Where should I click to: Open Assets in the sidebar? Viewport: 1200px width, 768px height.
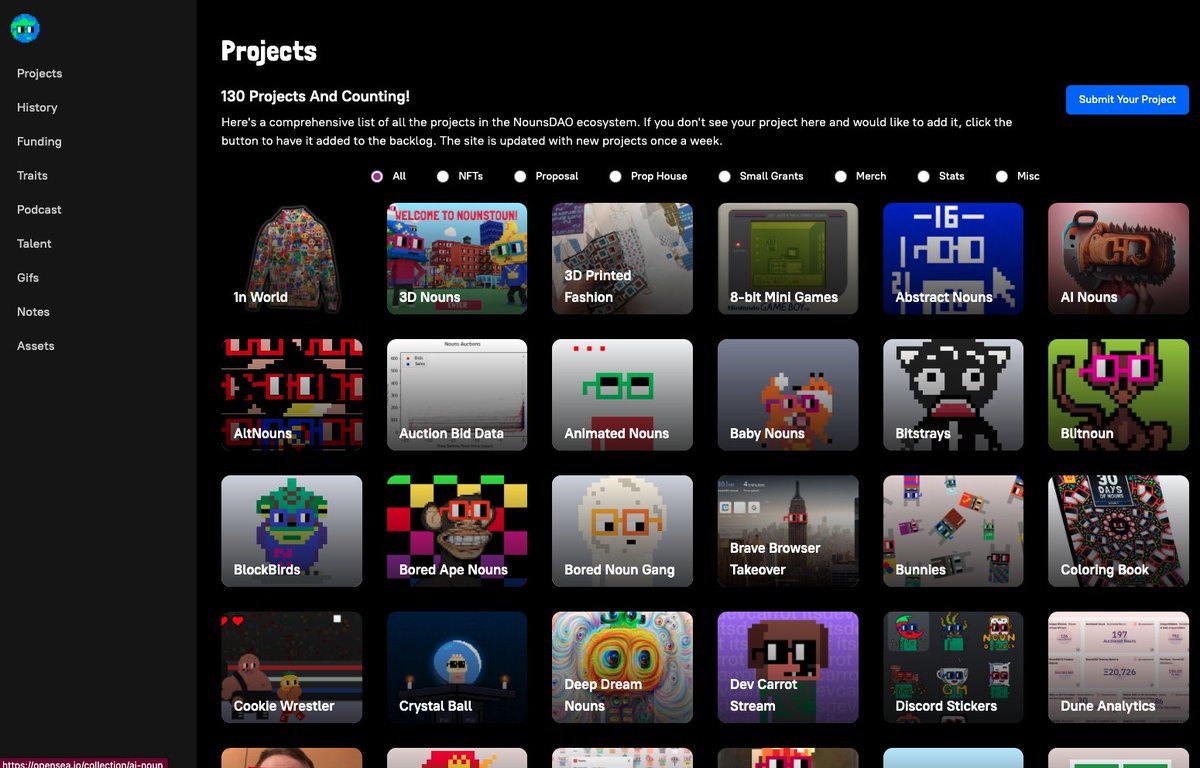36,346
